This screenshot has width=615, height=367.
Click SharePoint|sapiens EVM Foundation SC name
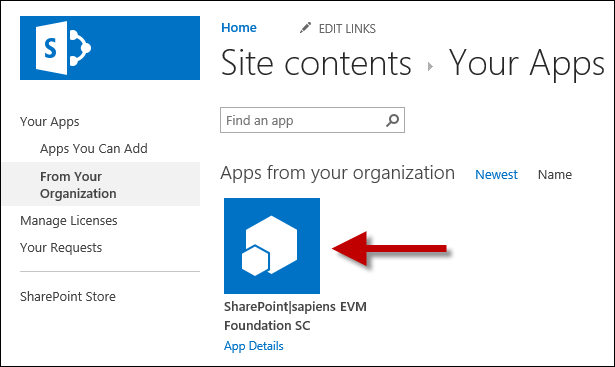[295, 316]
